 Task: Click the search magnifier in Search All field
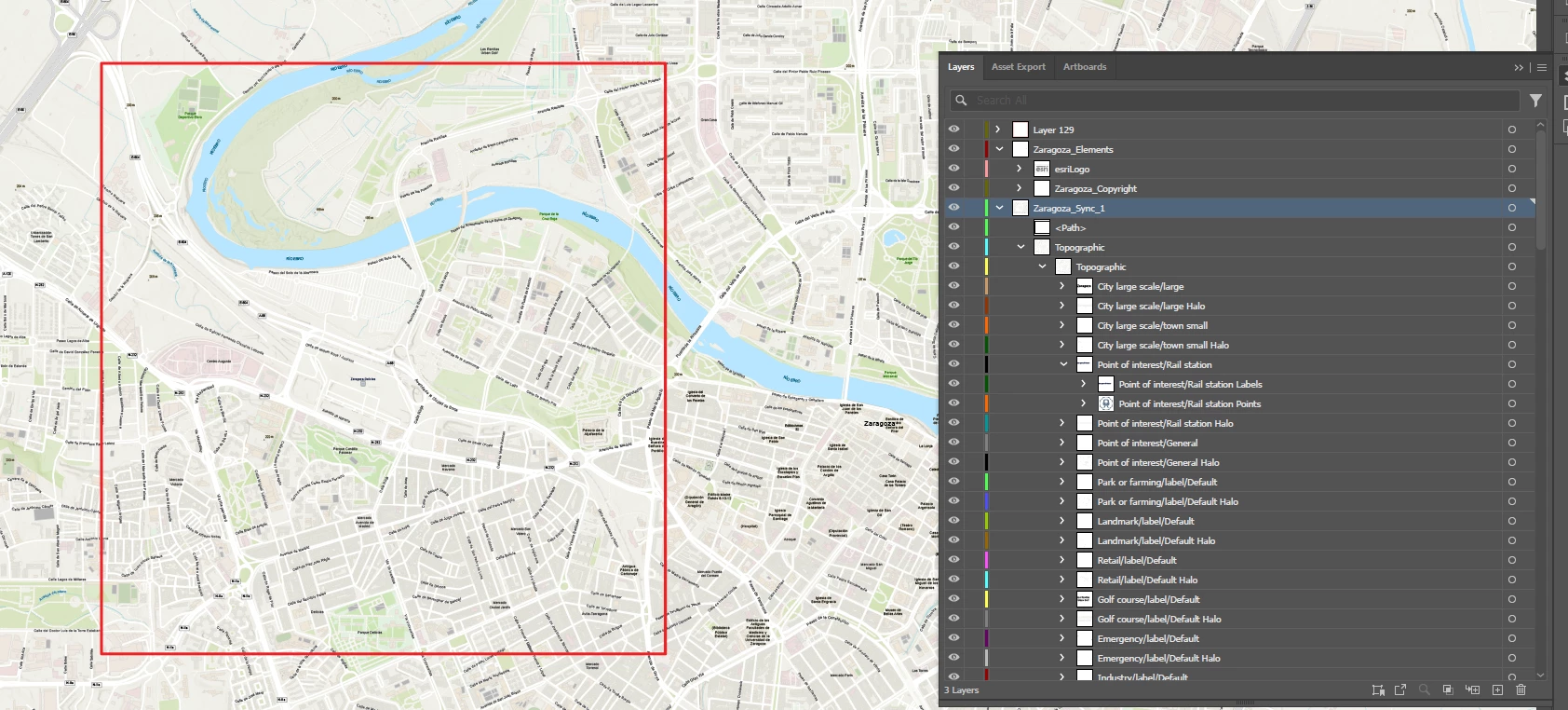962,100
